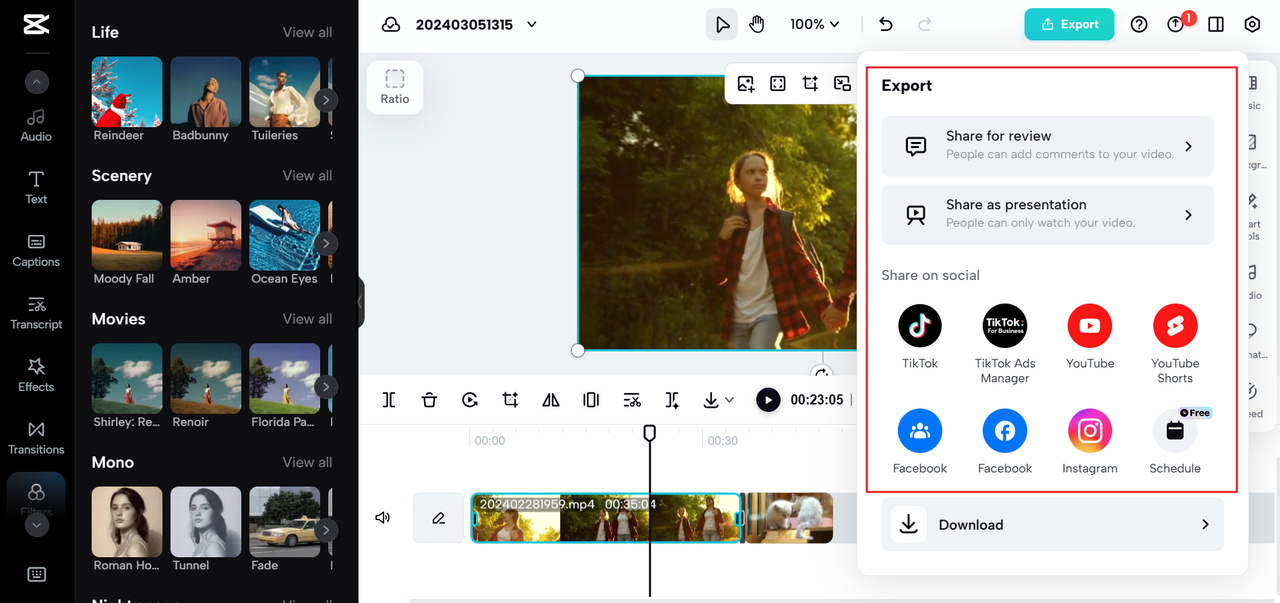Viewport: 1280px width, 603px height.
Task: Share to TikTok
Action: [920, 326]
